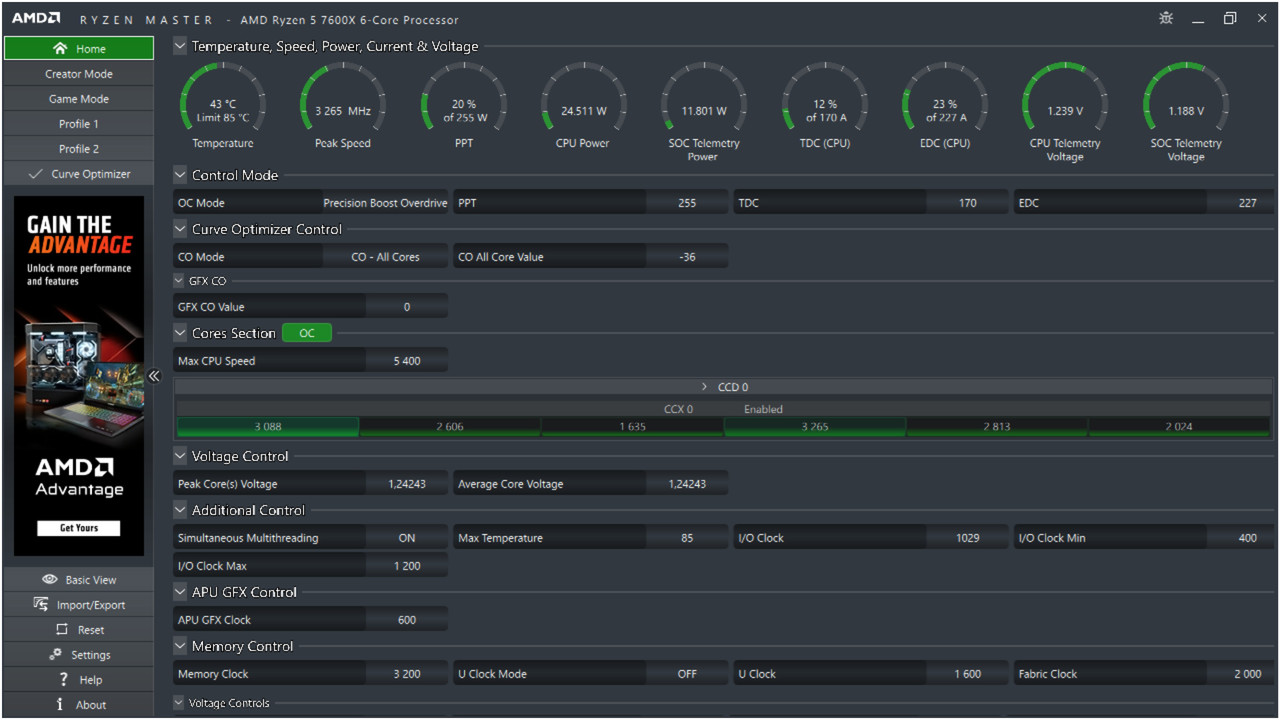Screen dimensions: 1280x720
Task: Select the core bar showing 1 635
Action: [632, 426]
